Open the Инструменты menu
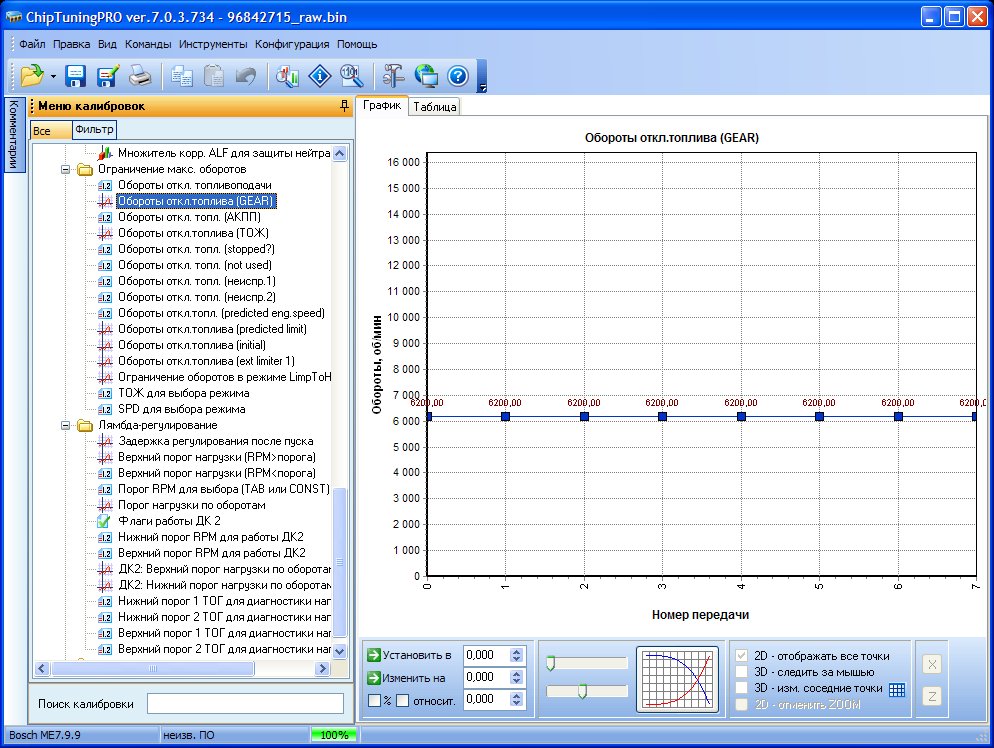This screenshot has width=994, height=748. (x=213, y=44)
